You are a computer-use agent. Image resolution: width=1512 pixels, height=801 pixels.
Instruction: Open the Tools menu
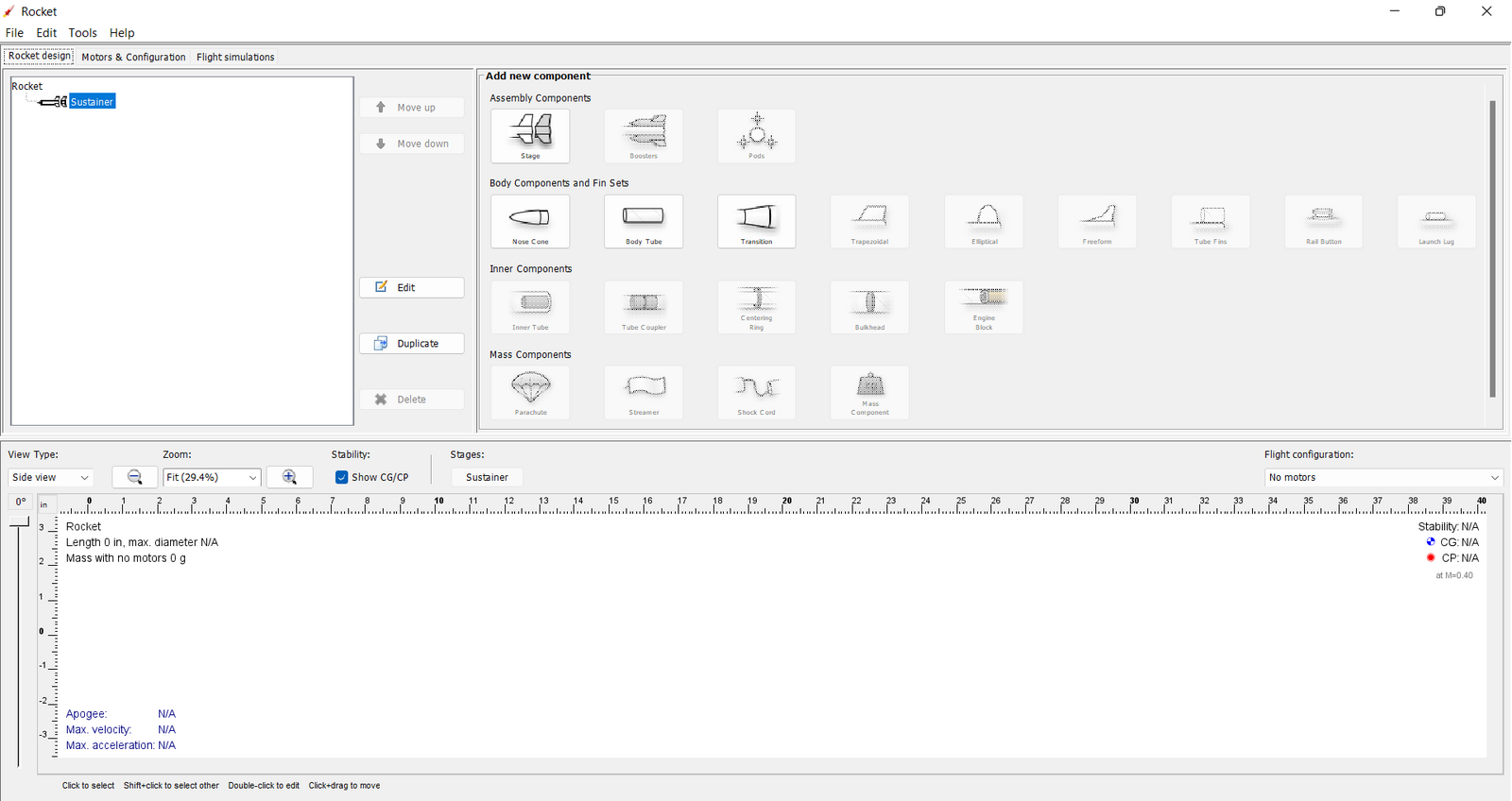pos(82,32)
